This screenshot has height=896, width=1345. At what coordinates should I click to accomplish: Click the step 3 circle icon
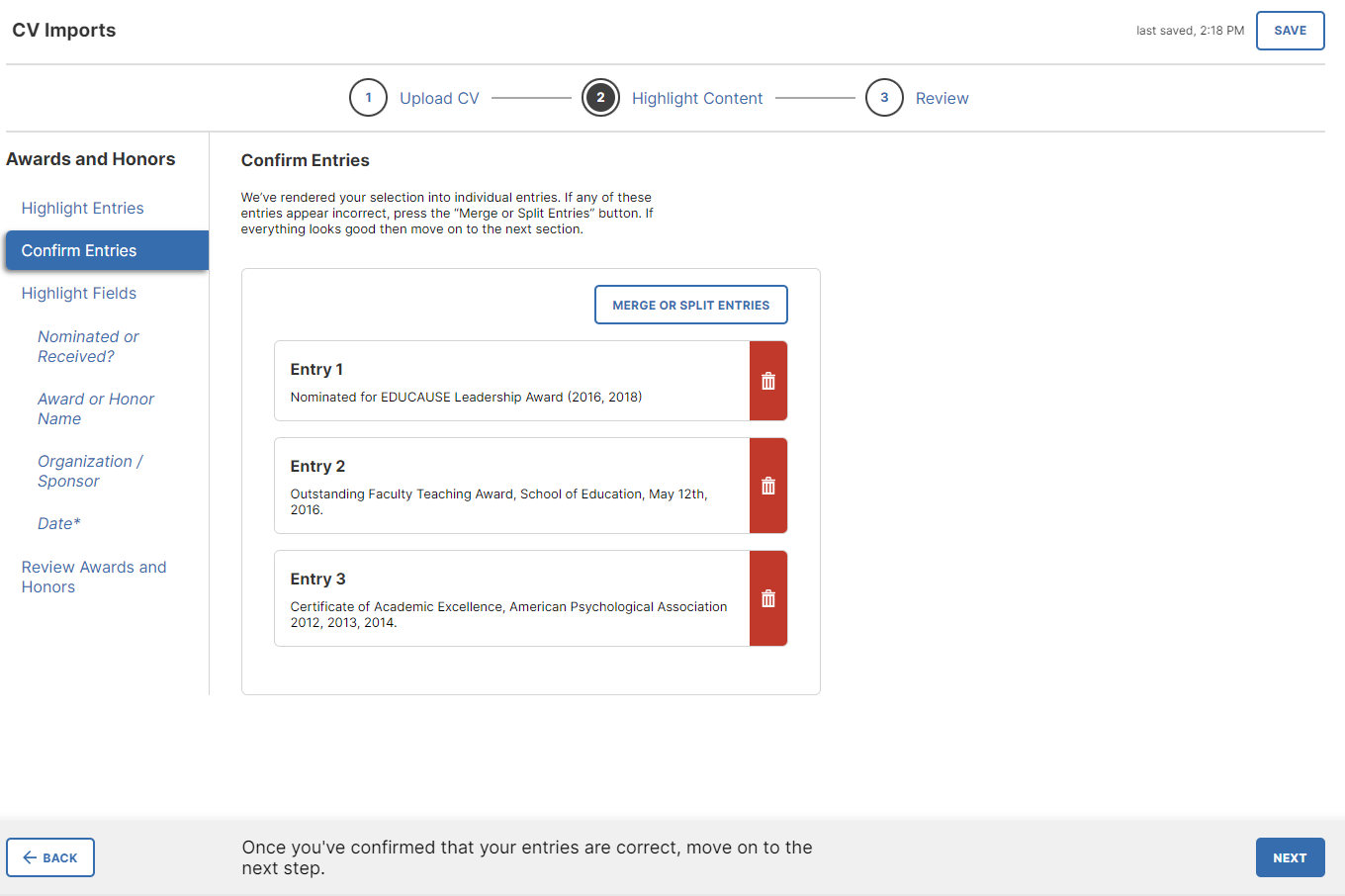[x=884, y=98]
